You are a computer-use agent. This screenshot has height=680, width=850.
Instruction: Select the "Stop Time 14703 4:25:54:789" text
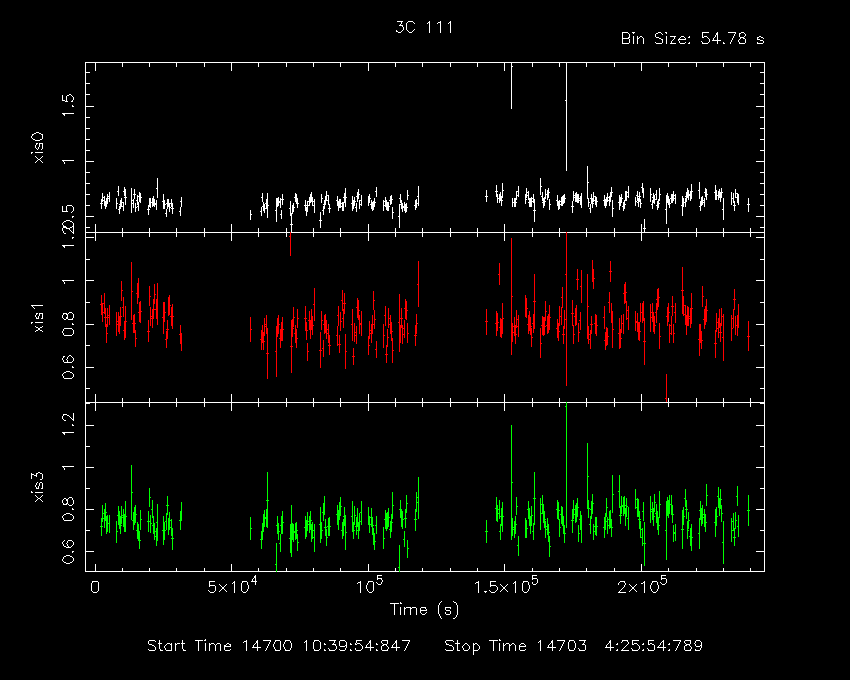pos(574,646)
